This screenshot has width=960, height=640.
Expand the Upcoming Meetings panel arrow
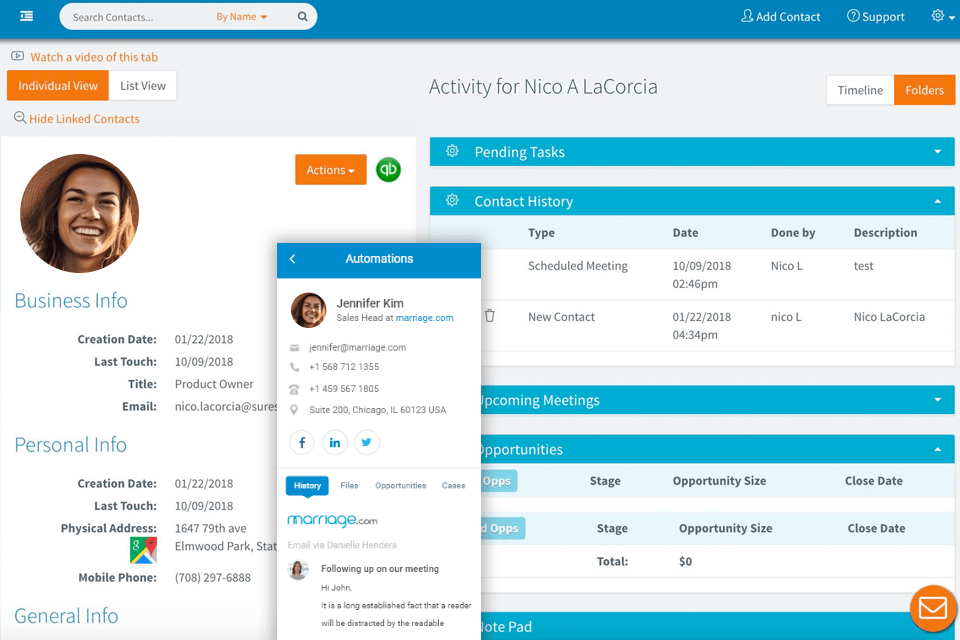click(x=937, y=400)
